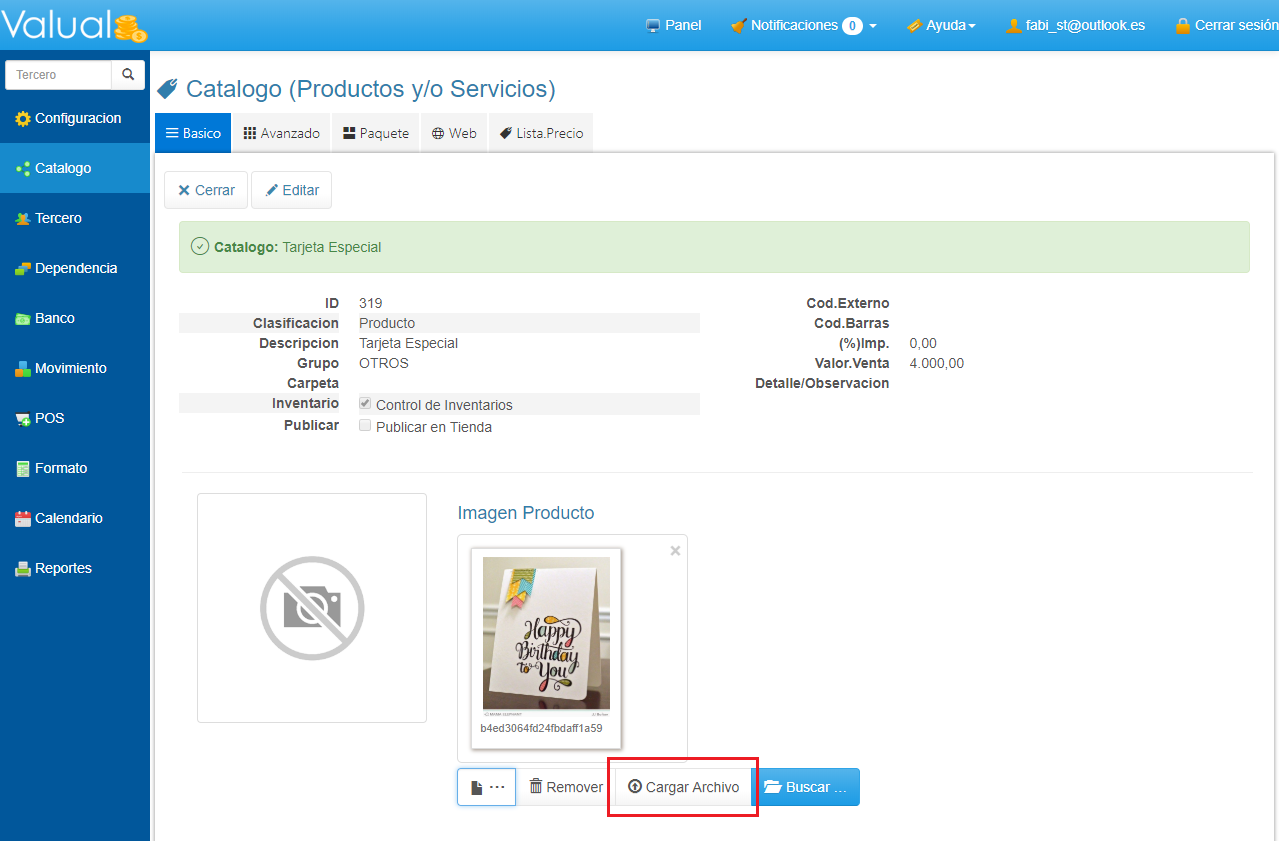Expand the Notificaciones dropdown
The width and height of the screenshot is (1279, 841).
click(804, 25)
